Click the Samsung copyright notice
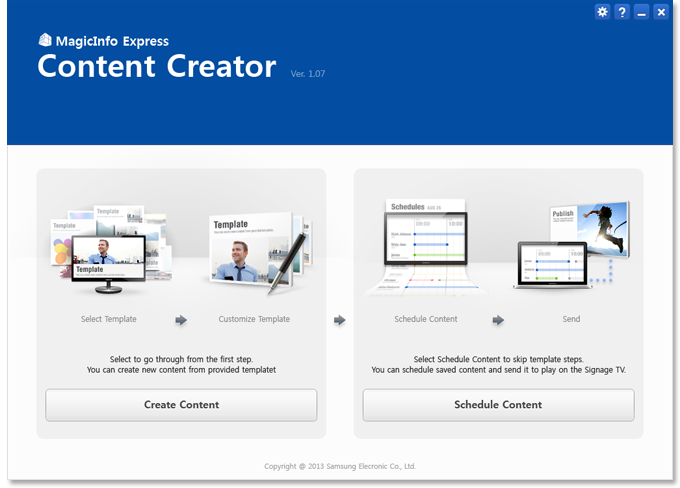The image size is (680, 488). [340, 466]
